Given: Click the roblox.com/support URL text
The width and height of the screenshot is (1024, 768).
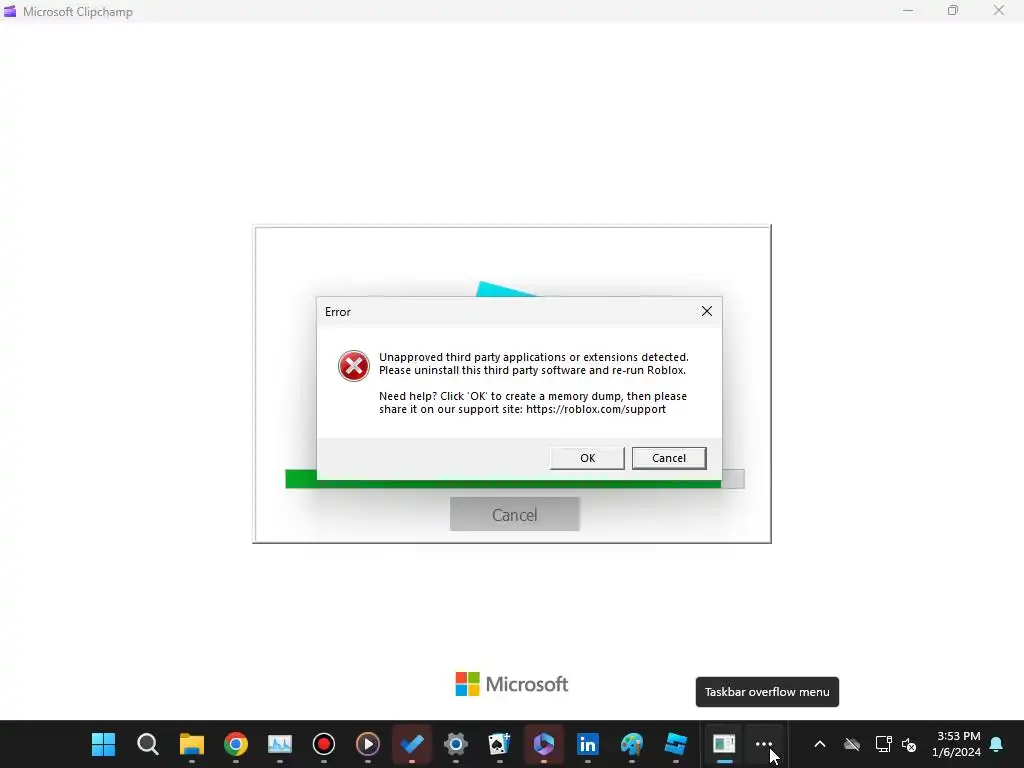Looking at the screenshot, I should point(596,409).
